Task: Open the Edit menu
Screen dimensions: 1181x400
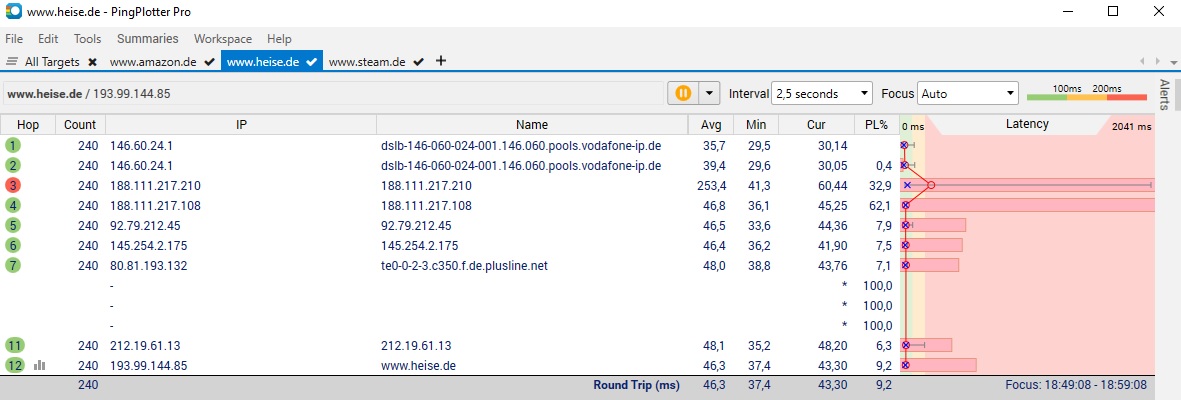Action: [x=48, y=38]
